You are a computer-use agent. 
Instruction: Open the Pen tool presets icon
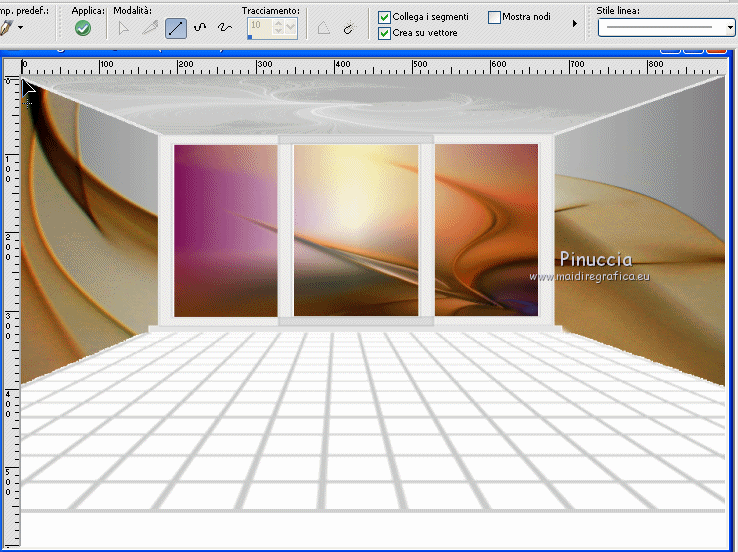(x=6, y=28)
